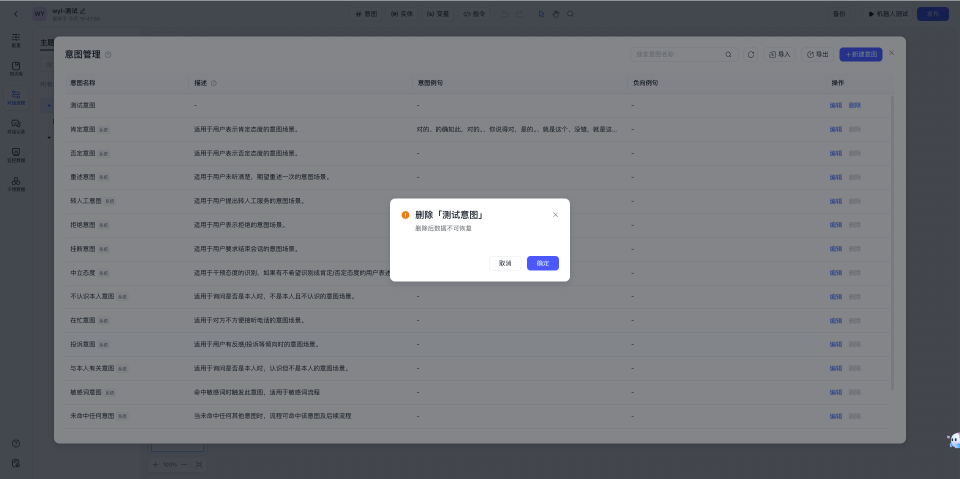Image resolution: width=960 pixels, height=479 pixels.
Task: Open 对话流程 in the left sidebar
Action: click(x=16, y=96)
